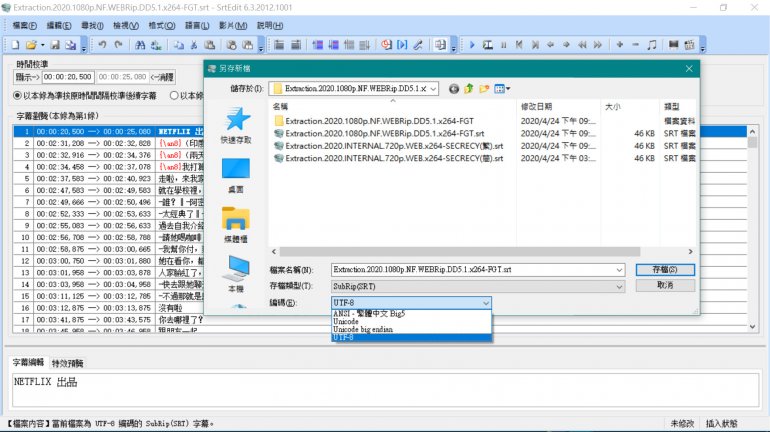Expand the first toolbar overflow options
This screenshot has width=770, height=432.
tap(84, 46)
